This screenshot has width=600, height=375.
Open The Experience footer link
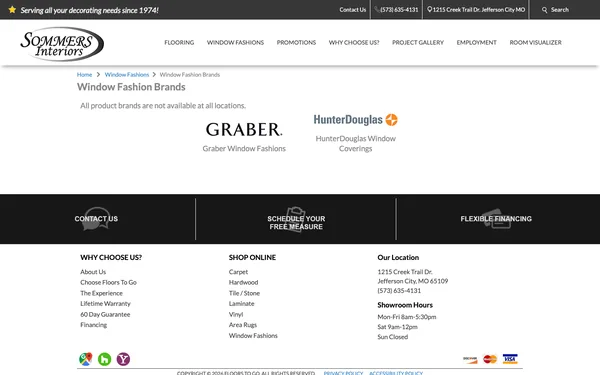[x=101, y=293]
